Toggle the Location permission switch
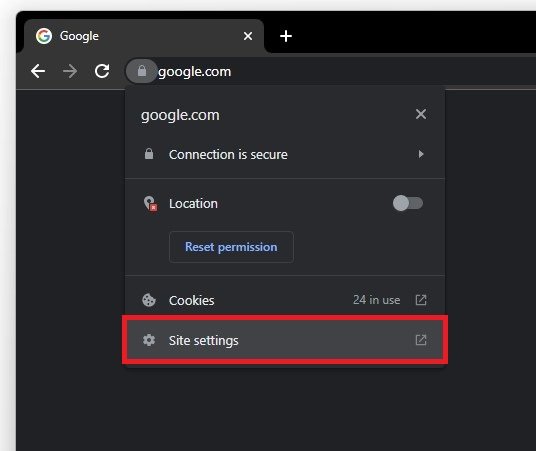Image resolution: width=536 pixels, height=451 pixels. pos(408,203)
